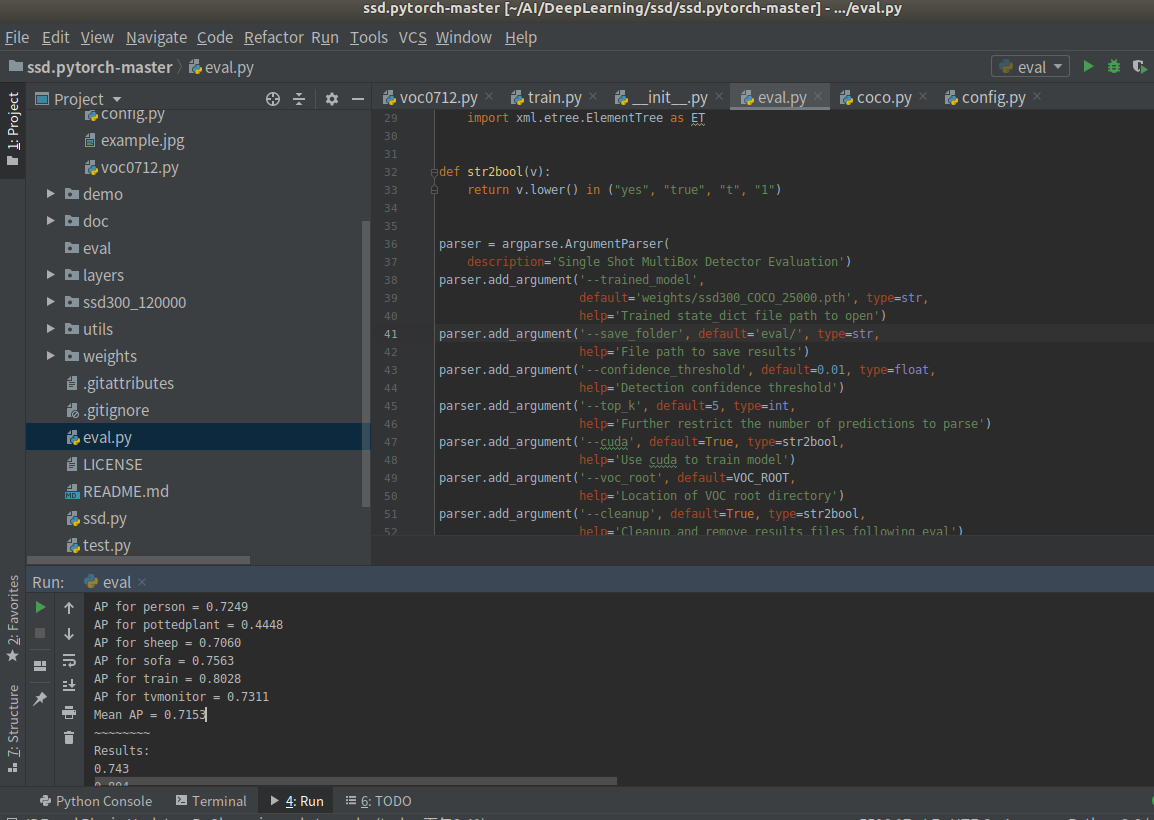Viewport: 1154px width, 820px height.
Task: Open the Terminal tool window
Action: tap(211, 800)
